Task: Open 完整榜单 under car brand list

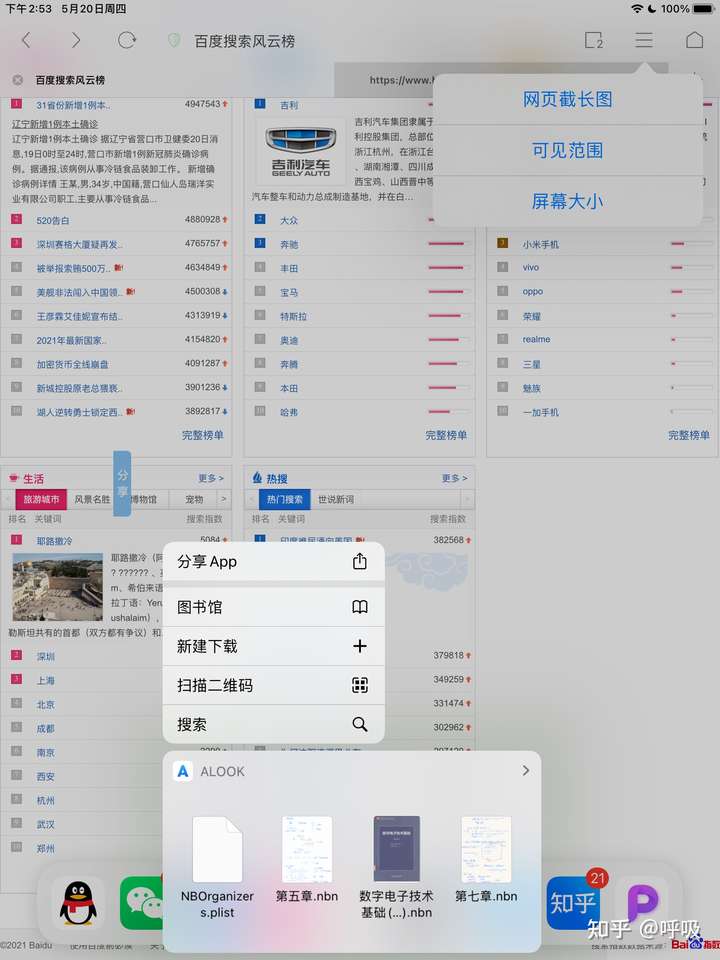Action: pyautogui.click(x=446, y=435)
